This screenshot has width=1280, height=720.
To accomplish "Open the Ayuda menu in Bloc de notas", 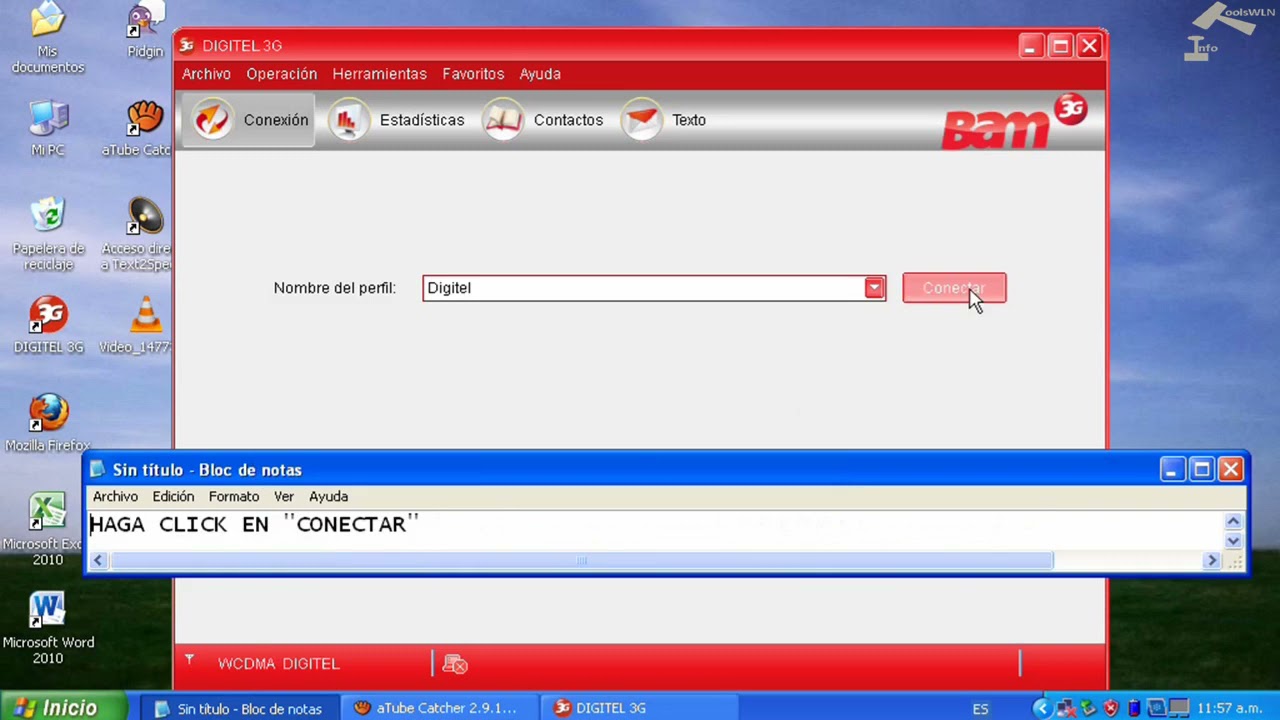I will point(328,496).
